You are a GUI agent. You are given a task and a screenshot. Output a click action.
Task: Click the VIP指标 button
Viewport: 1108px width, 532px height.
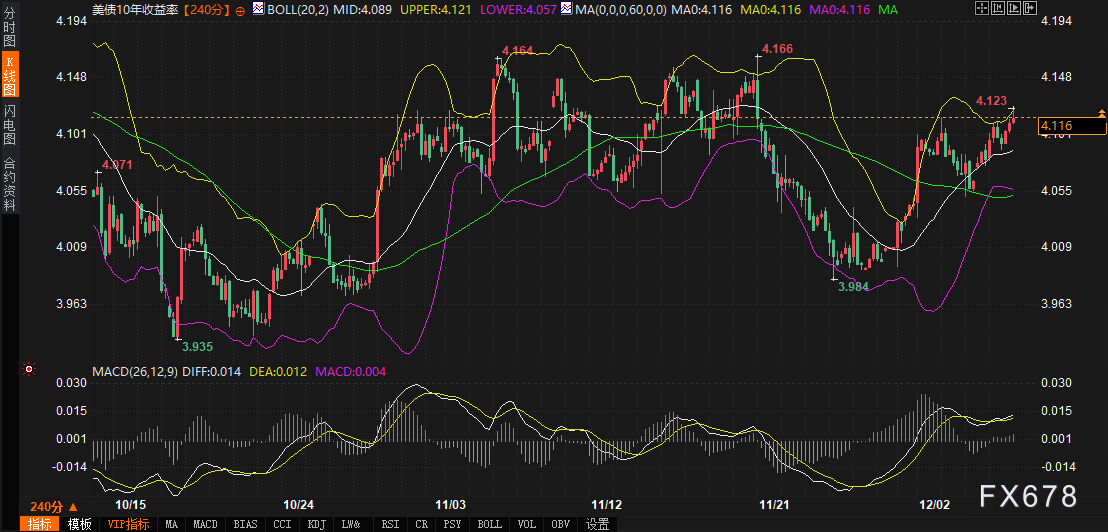(129, 524)
